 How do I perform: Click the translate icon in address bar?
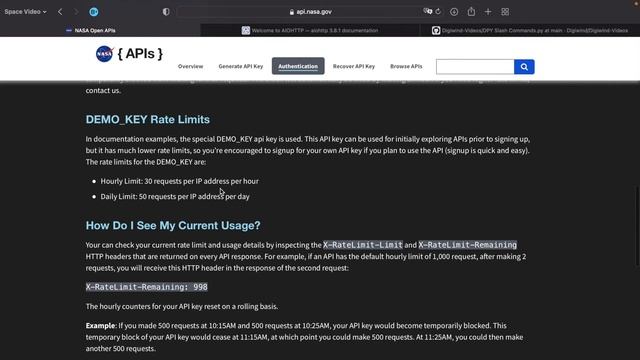click(427, 11)
